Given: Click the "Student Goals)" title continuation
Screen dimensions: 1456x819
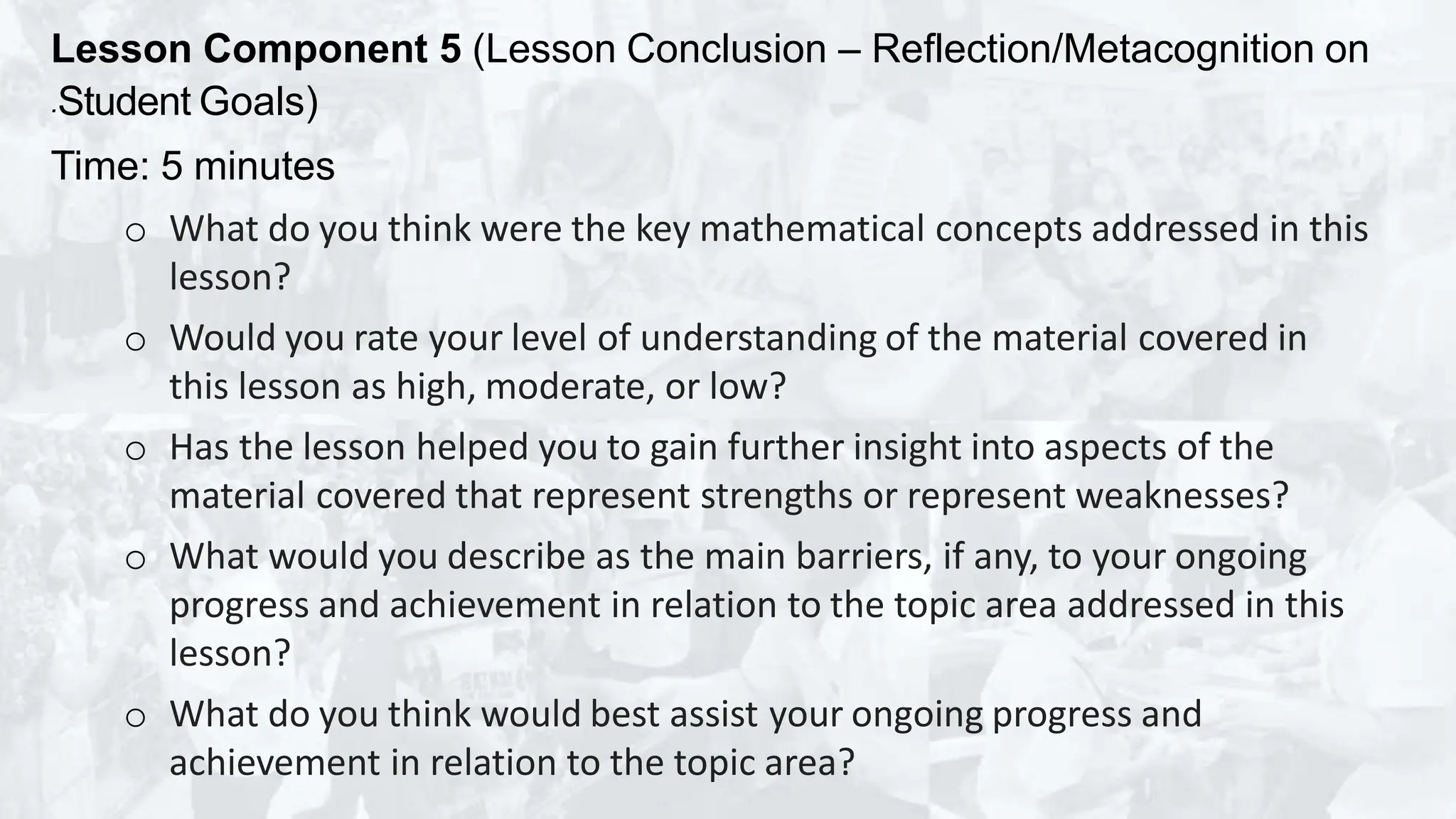Looking at the screenshot, I should (188, 102).
